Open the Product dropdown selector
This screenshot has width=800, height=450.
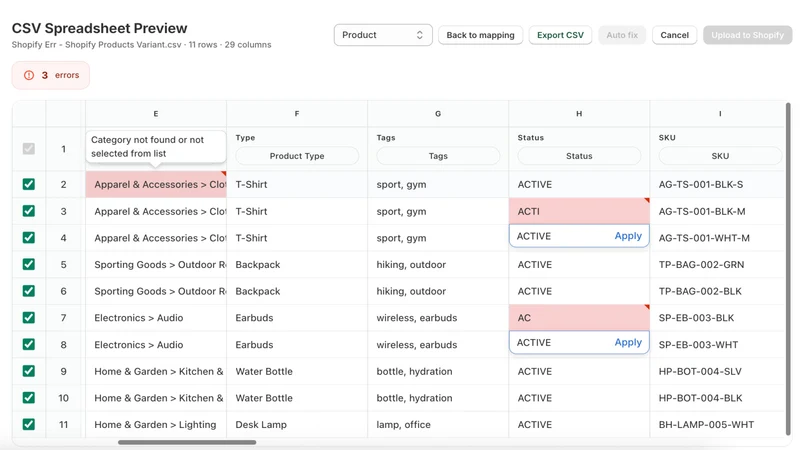coord(383,35)
